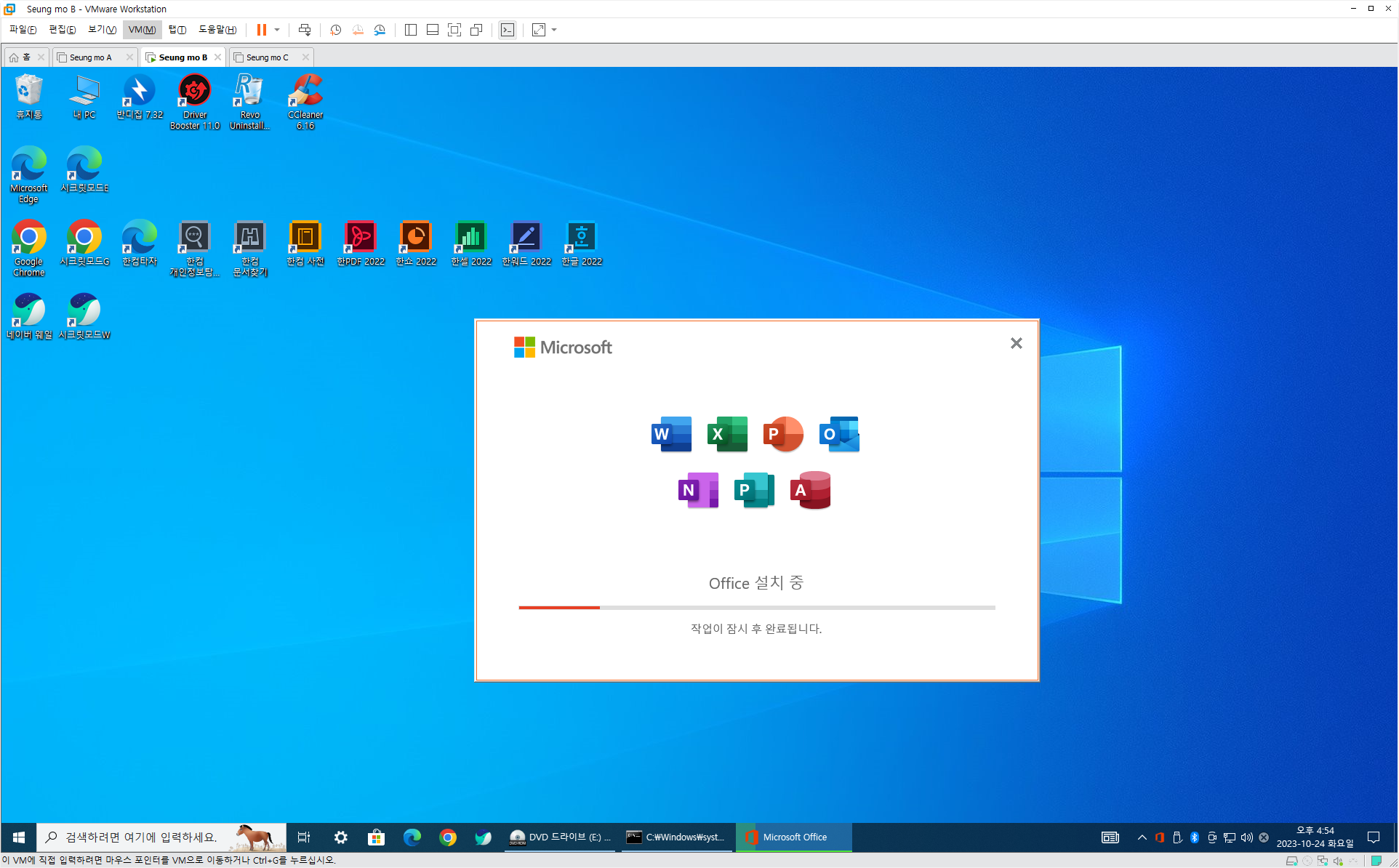Screen dimensions: 1399x868
Task: Open 시크릿모드W desktop shortcut
Action: (x=84, y=316)
